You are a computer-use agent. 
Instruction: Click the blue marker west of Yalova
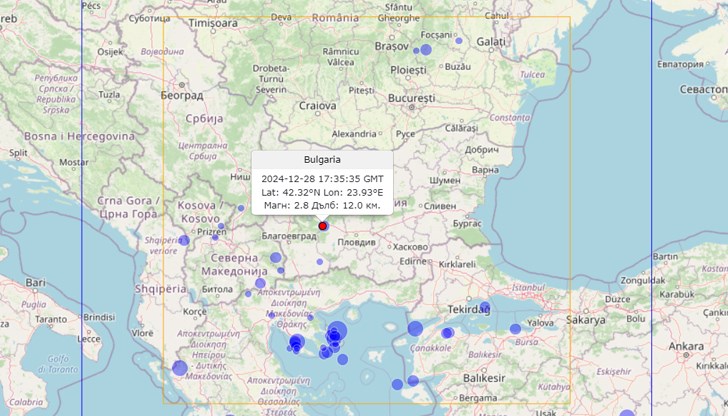[516, 328]
